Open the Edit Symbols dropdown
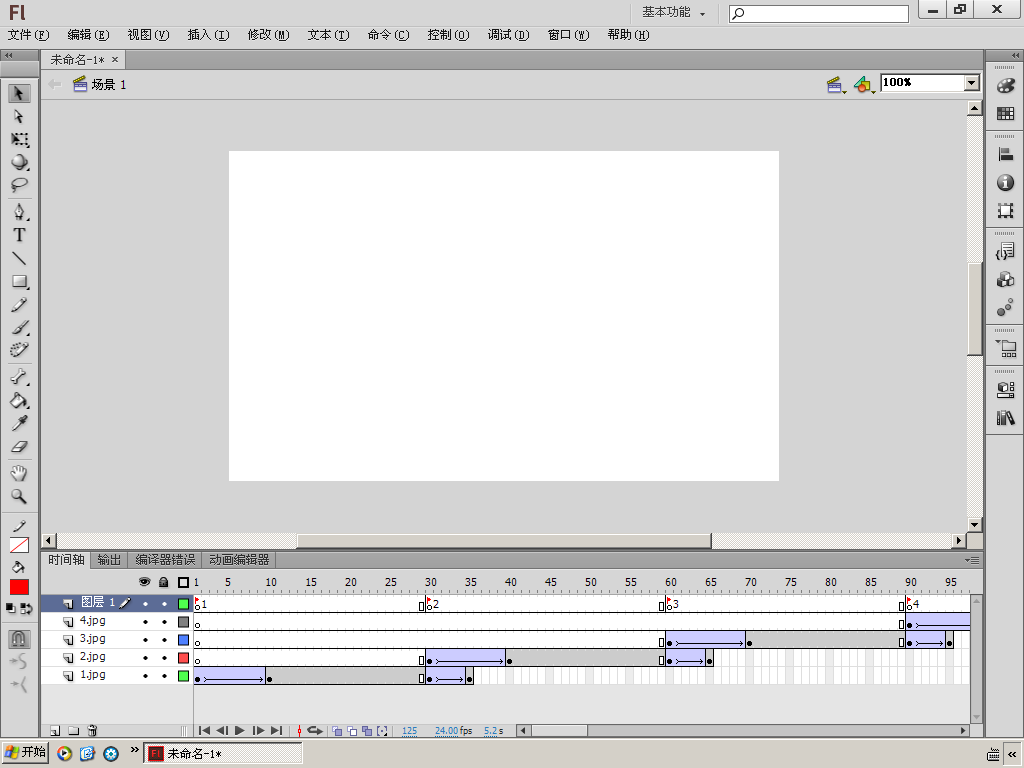This screenshot has height=768, width=1024. tap(864, 85)
